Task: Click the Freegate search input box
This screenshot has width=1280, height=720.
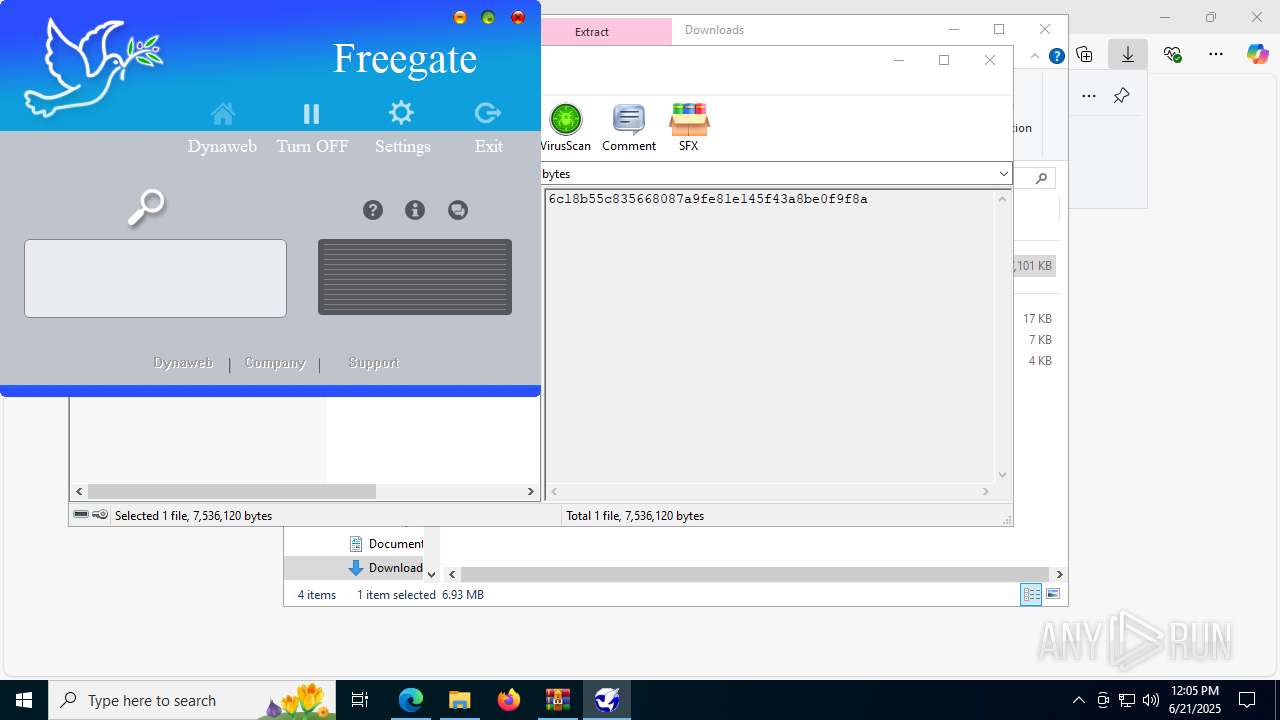Action: pos(155,278)
